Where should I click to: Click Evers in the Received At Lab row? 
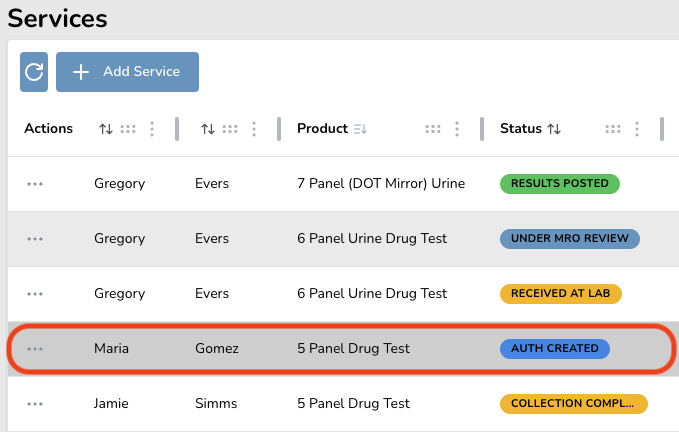[212, 293]
